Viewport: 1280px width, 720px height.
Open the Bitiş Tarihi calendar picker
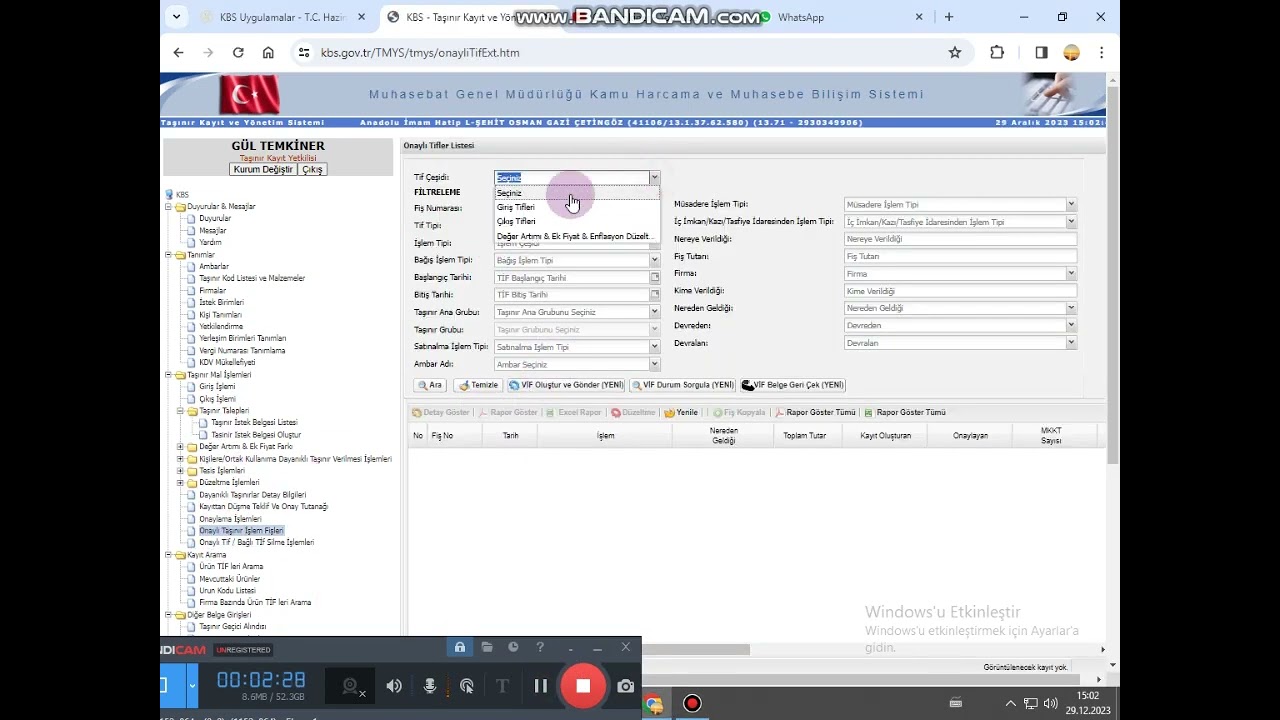click(654, 295)
